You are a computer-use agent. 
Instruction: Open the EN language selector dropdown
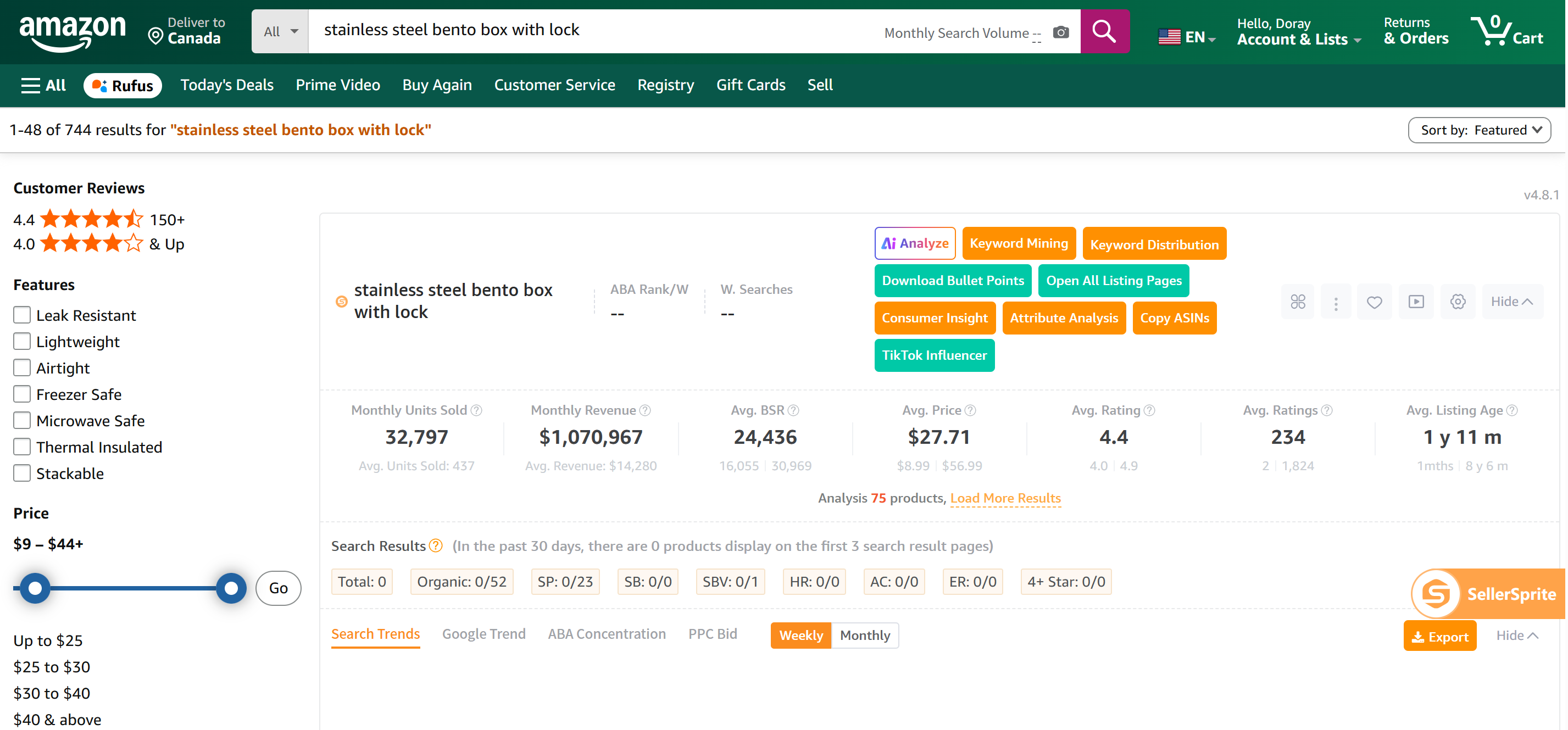click(1186, 37)
